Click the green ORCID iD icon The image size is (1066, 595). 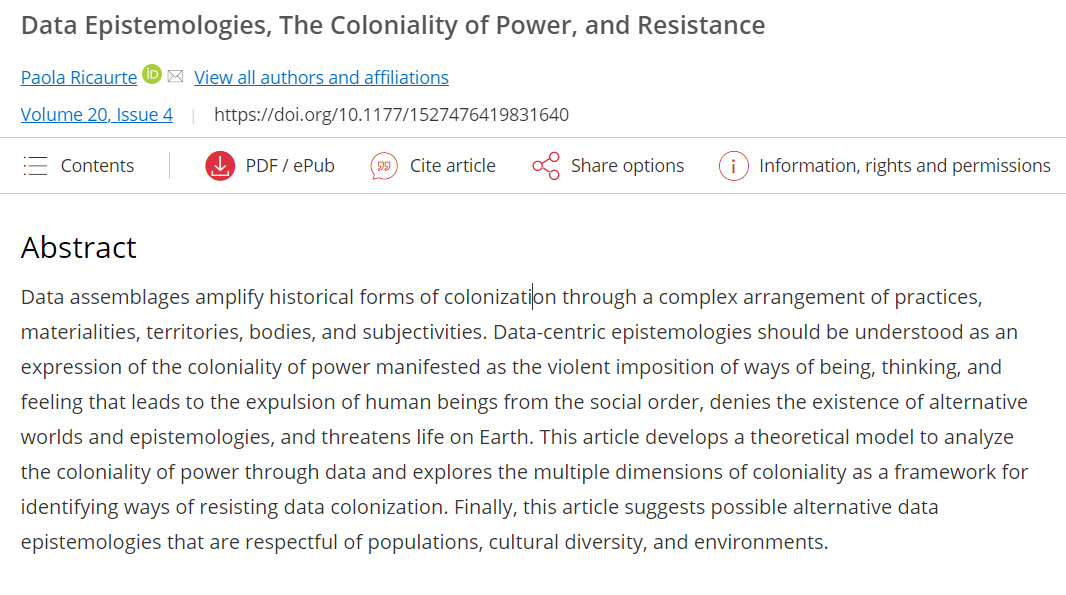coord(152,74)
